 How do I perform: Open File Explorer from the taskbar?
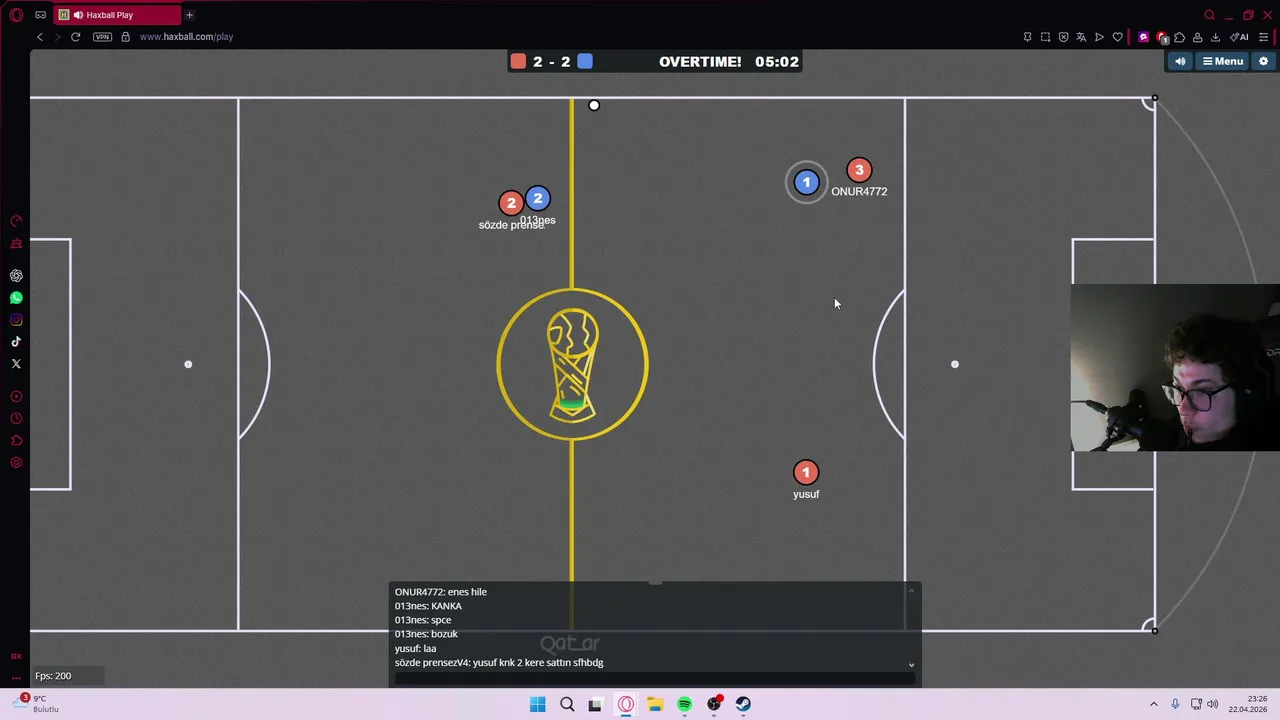pos(655,704)
